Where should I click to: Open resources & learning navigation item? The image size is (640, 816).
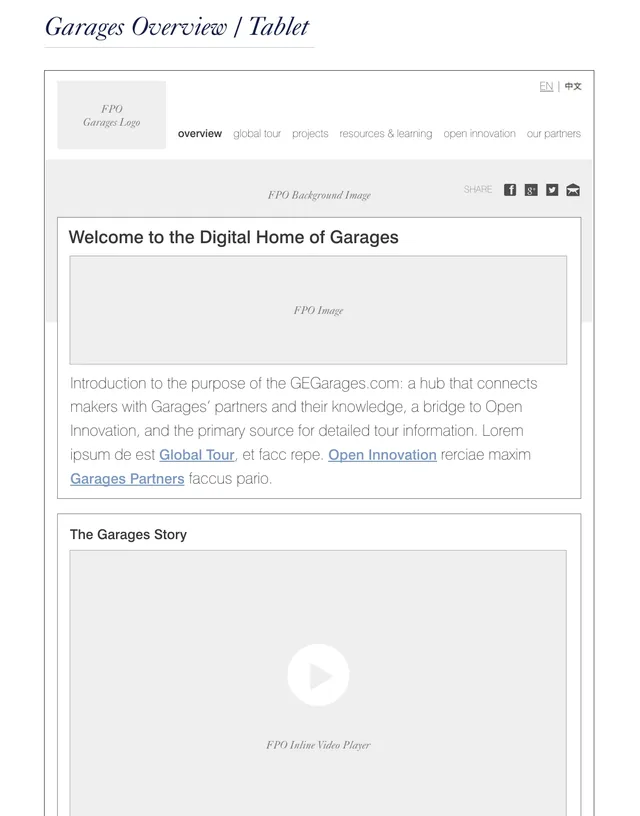(x=386, y=134)
